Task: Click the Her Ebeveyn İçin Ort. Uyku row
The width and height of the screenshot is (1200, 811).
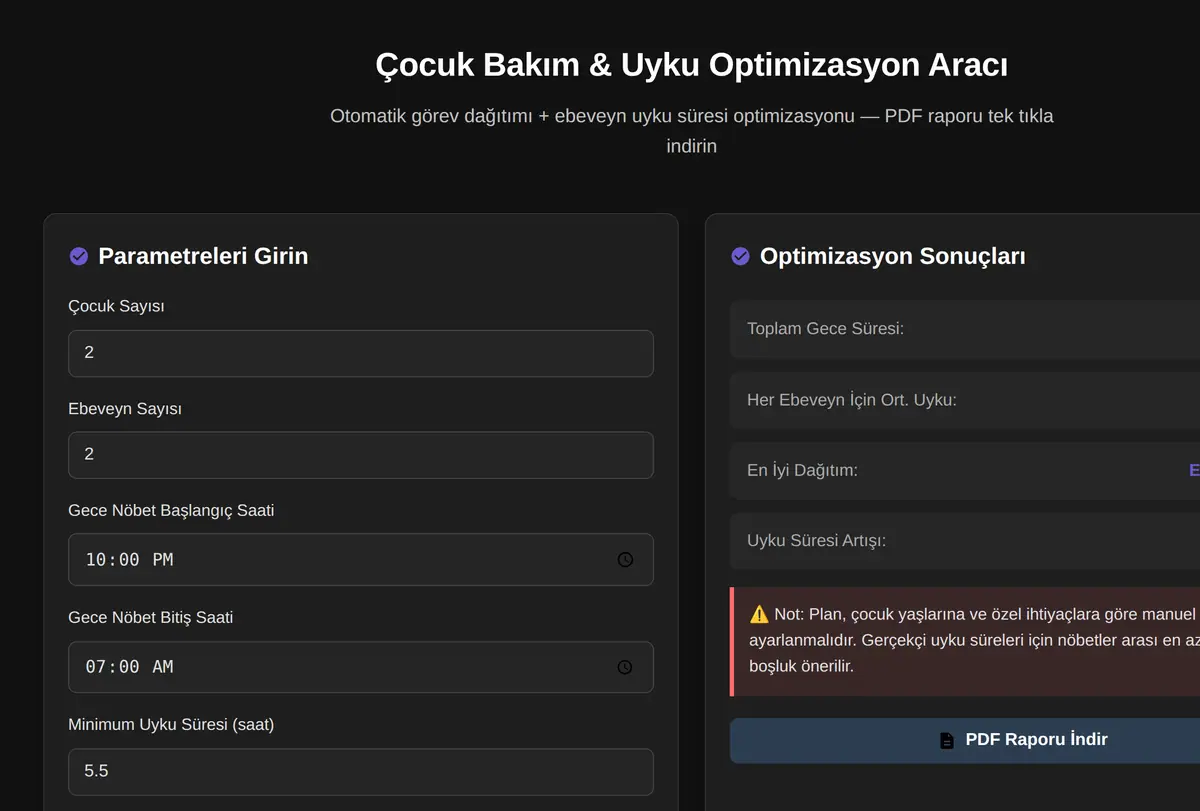Action: point(965,400)
